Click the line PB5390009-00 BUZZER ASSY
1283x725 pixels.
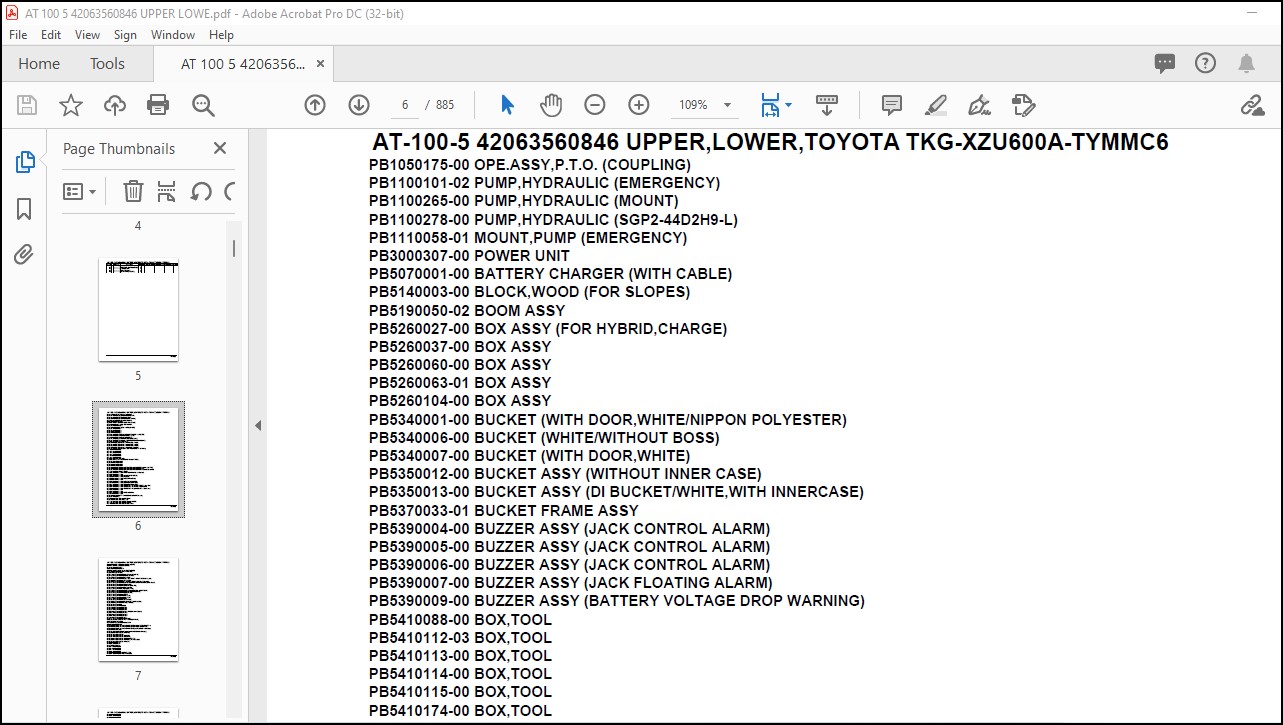[616, 601]
